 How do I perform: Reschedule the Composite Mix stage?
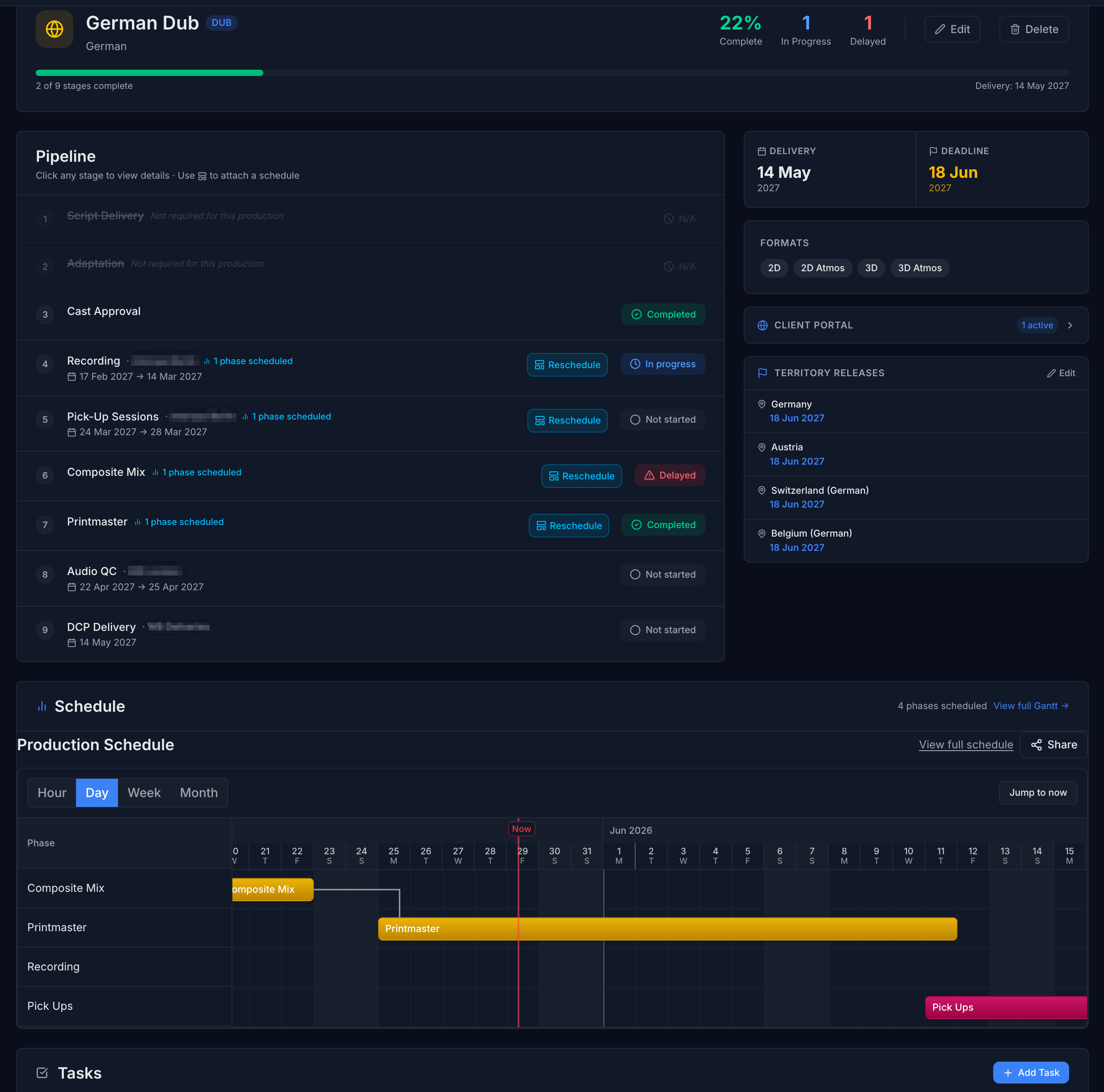[x=581, y=476]
